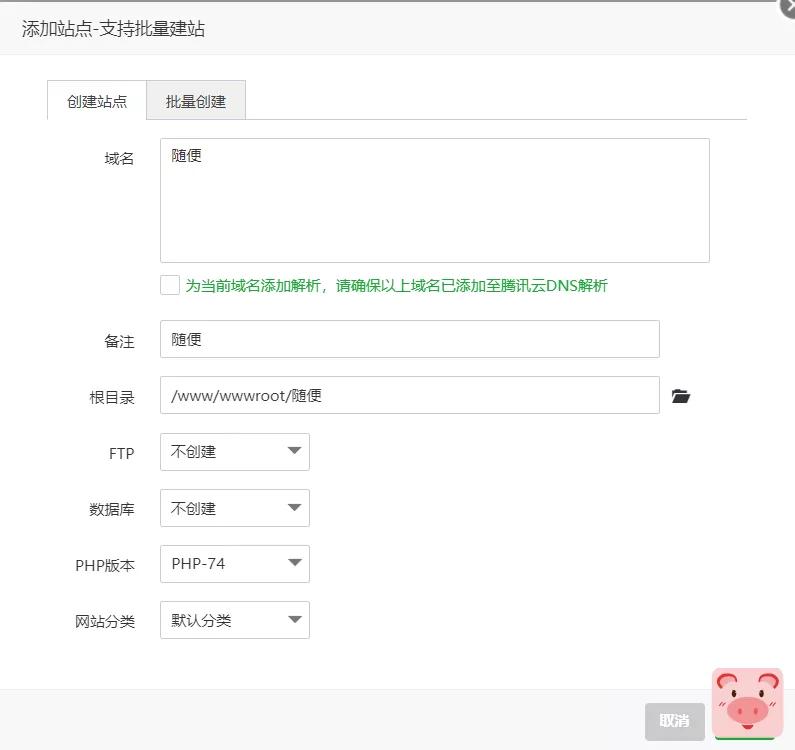This screenshot has height=750, width=795.
Task: Close the Add Site dialog
Action: point(787,8)
